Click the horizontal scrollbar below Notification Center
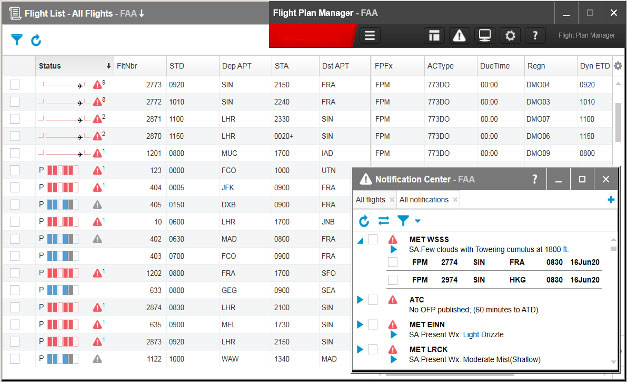627x382 pixels. pos(450,375)
